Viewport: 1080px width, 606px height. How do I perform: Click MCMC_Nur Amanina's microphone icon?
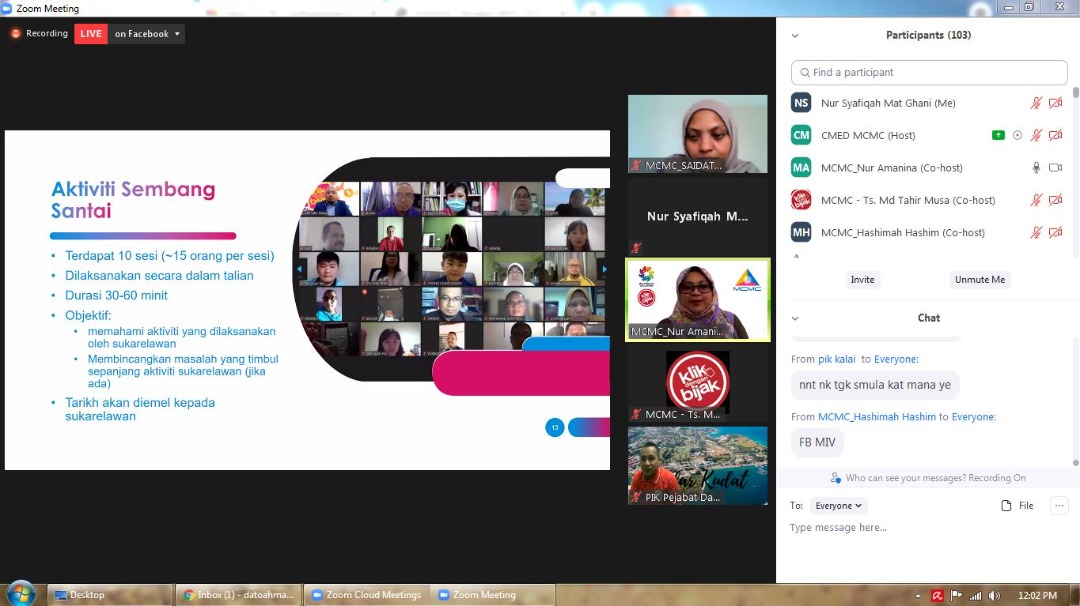(x=1036, y=168)
